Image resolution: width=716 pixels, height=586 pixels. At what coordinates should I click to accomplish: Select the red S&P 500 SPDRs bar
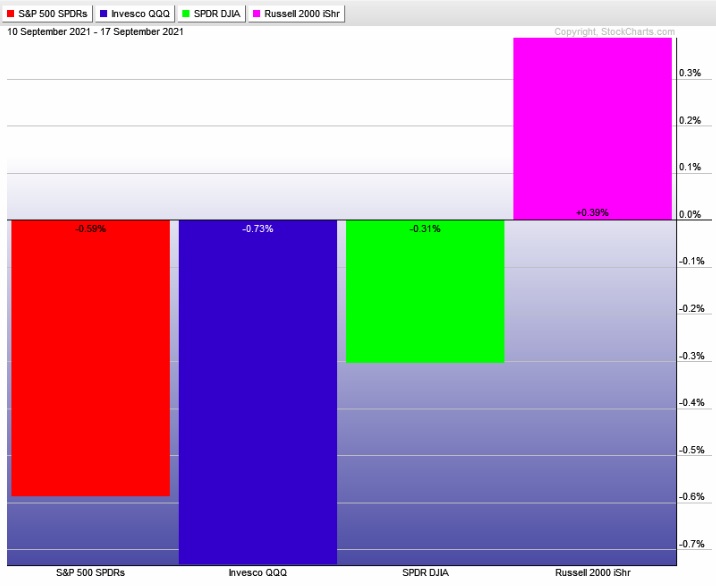pyautogui.click(x=90, y=358)
